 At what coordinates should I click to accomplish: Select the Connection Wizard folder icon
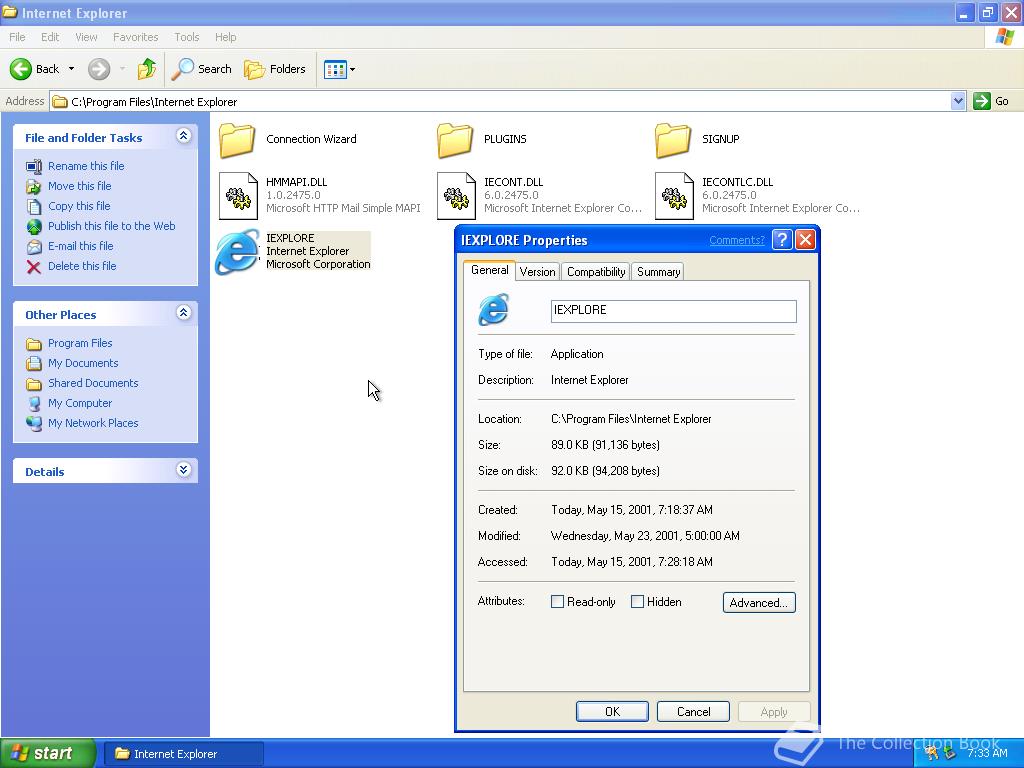(x=236, y=140)
